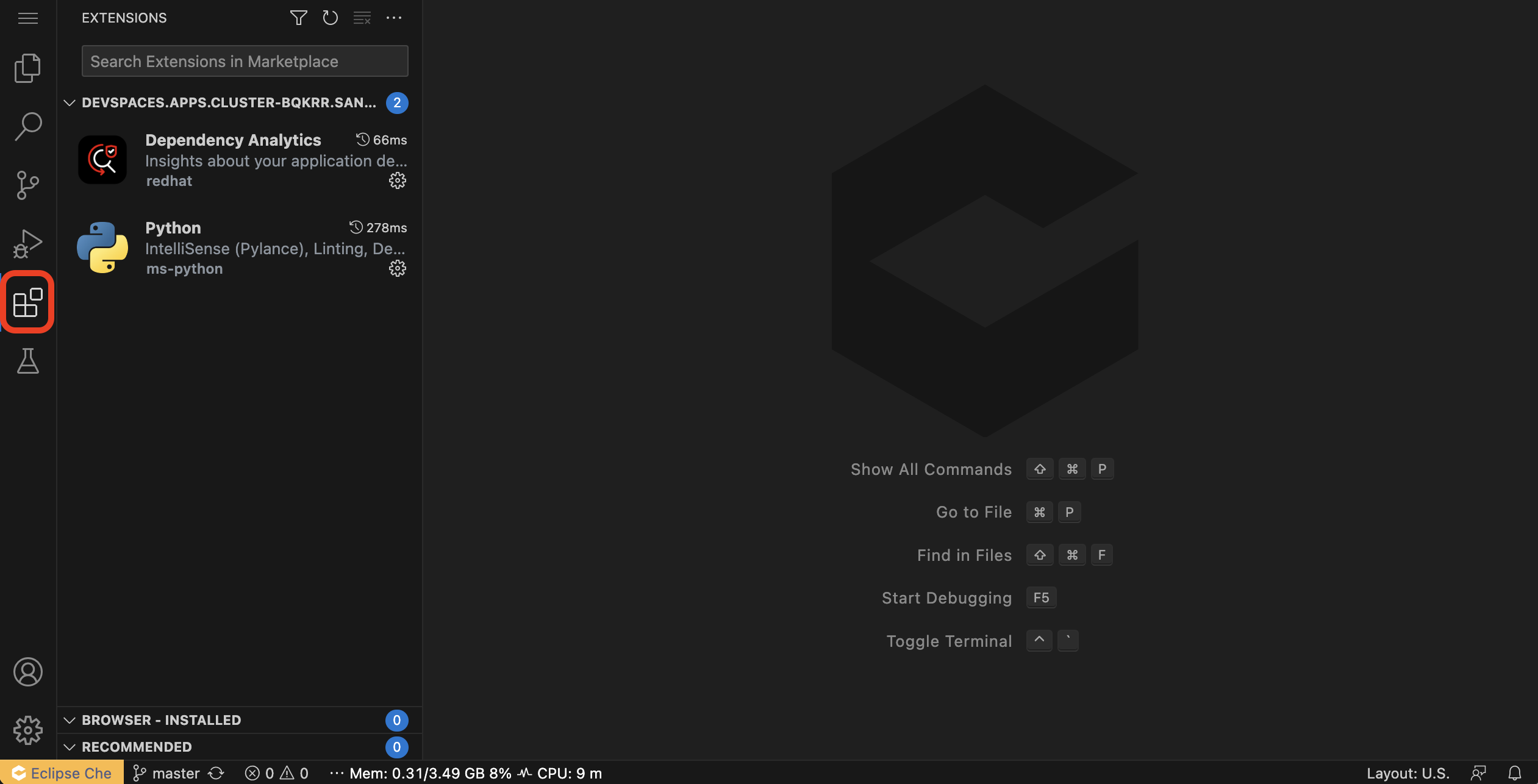Refresh the extensions list
The image size is (1538, 784).
pos(330,18)
